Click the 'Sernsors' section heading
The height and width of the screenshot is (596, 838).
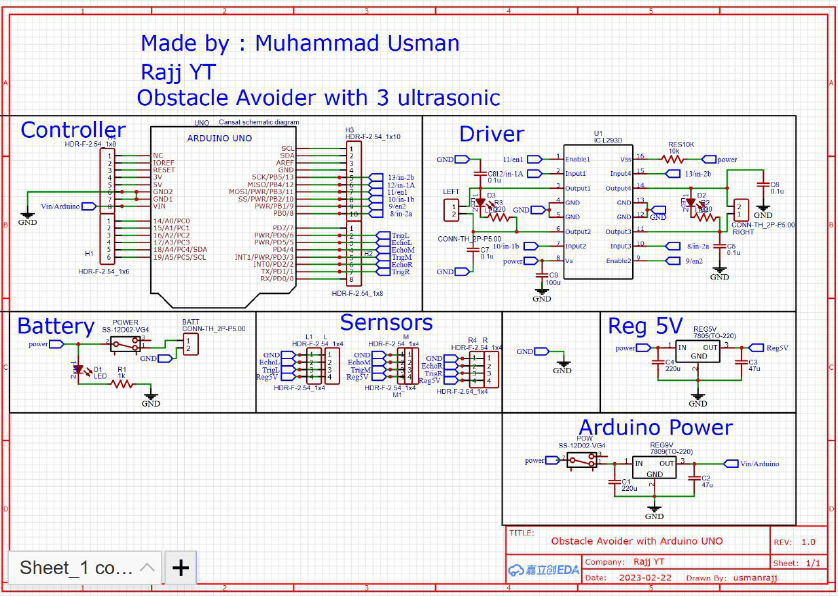386,322
